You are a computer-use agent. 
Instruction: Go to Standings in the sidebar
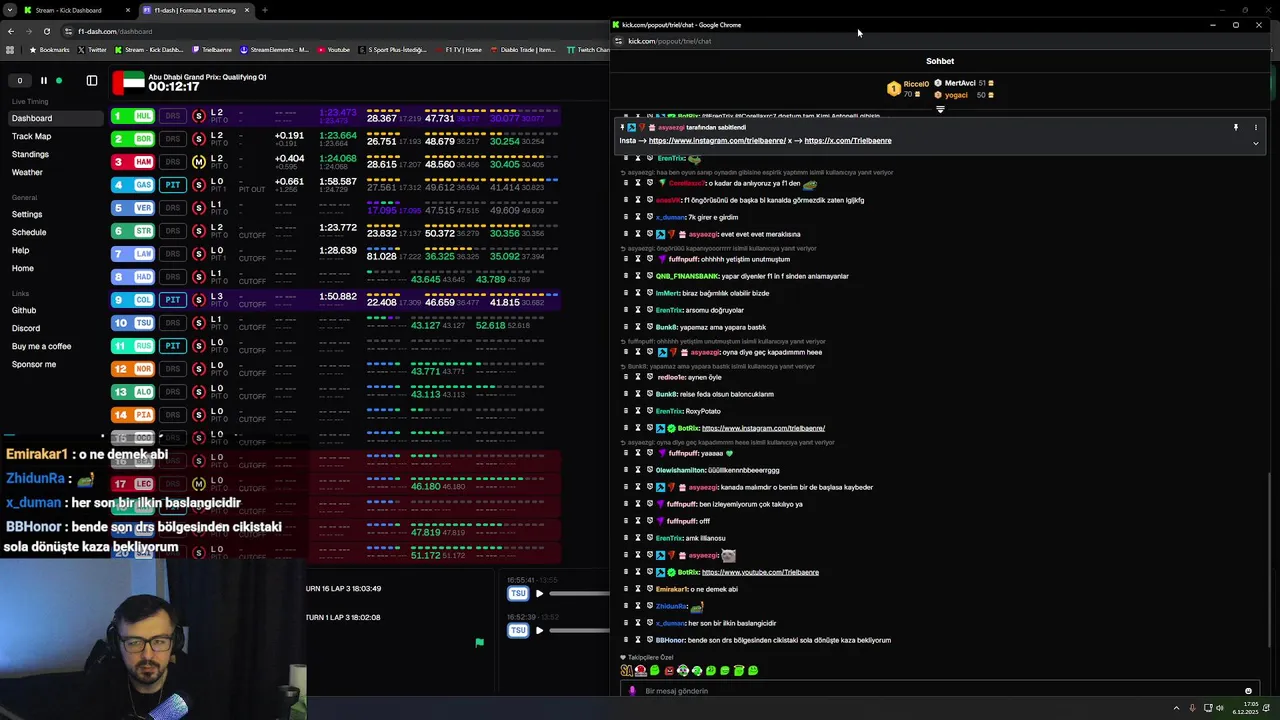(x=30, y=154)
